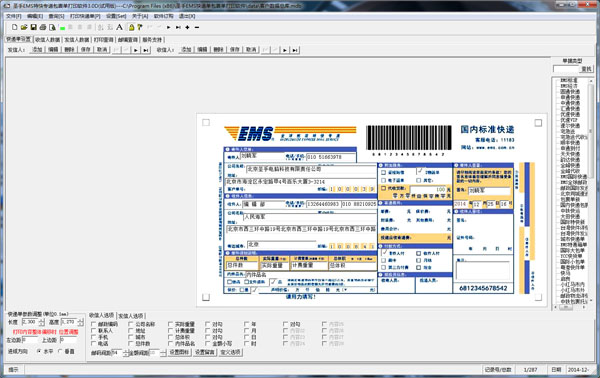Enable the 内件品名 checkbox

point(171,344)
